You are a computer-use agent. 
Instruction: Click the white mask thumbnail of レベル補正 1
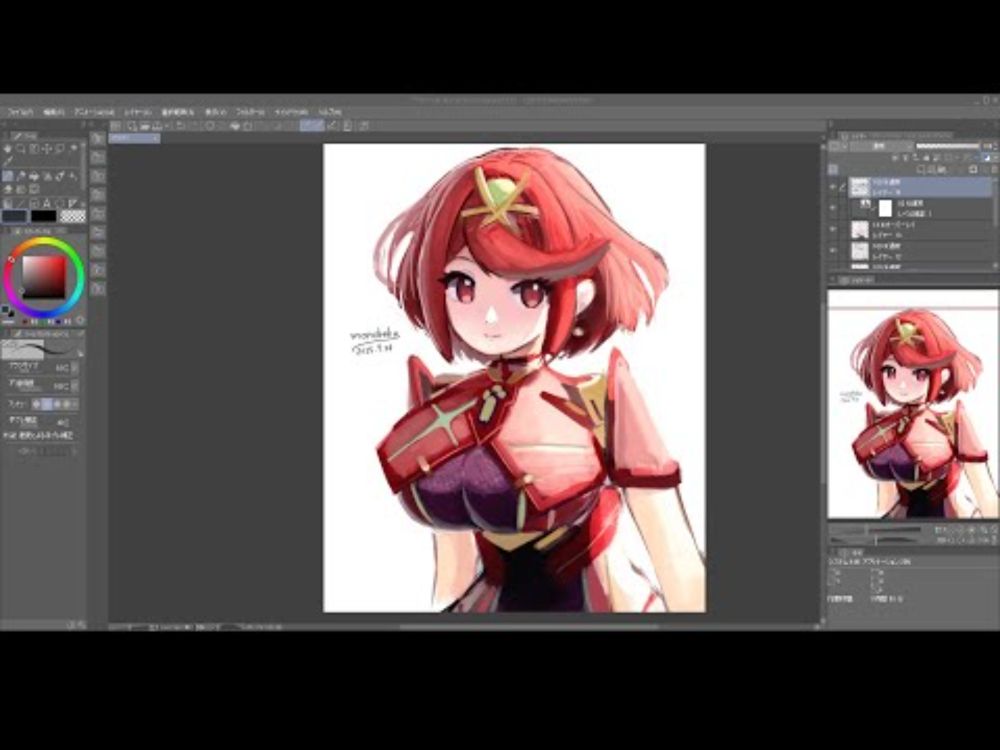pos(885,208)
